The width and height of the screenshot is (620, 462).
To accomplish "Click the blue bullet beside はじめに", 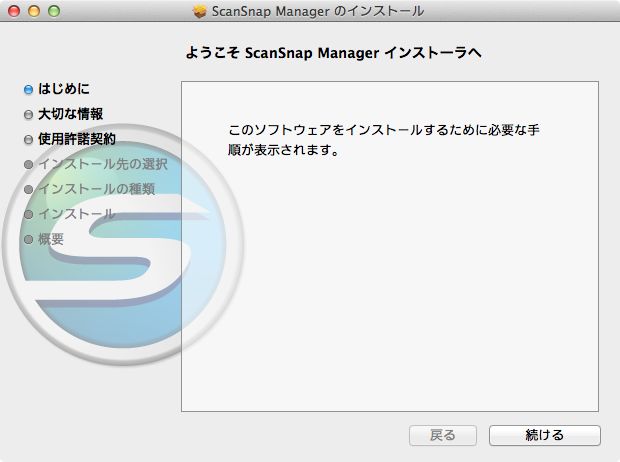I will tap(28, 89).
